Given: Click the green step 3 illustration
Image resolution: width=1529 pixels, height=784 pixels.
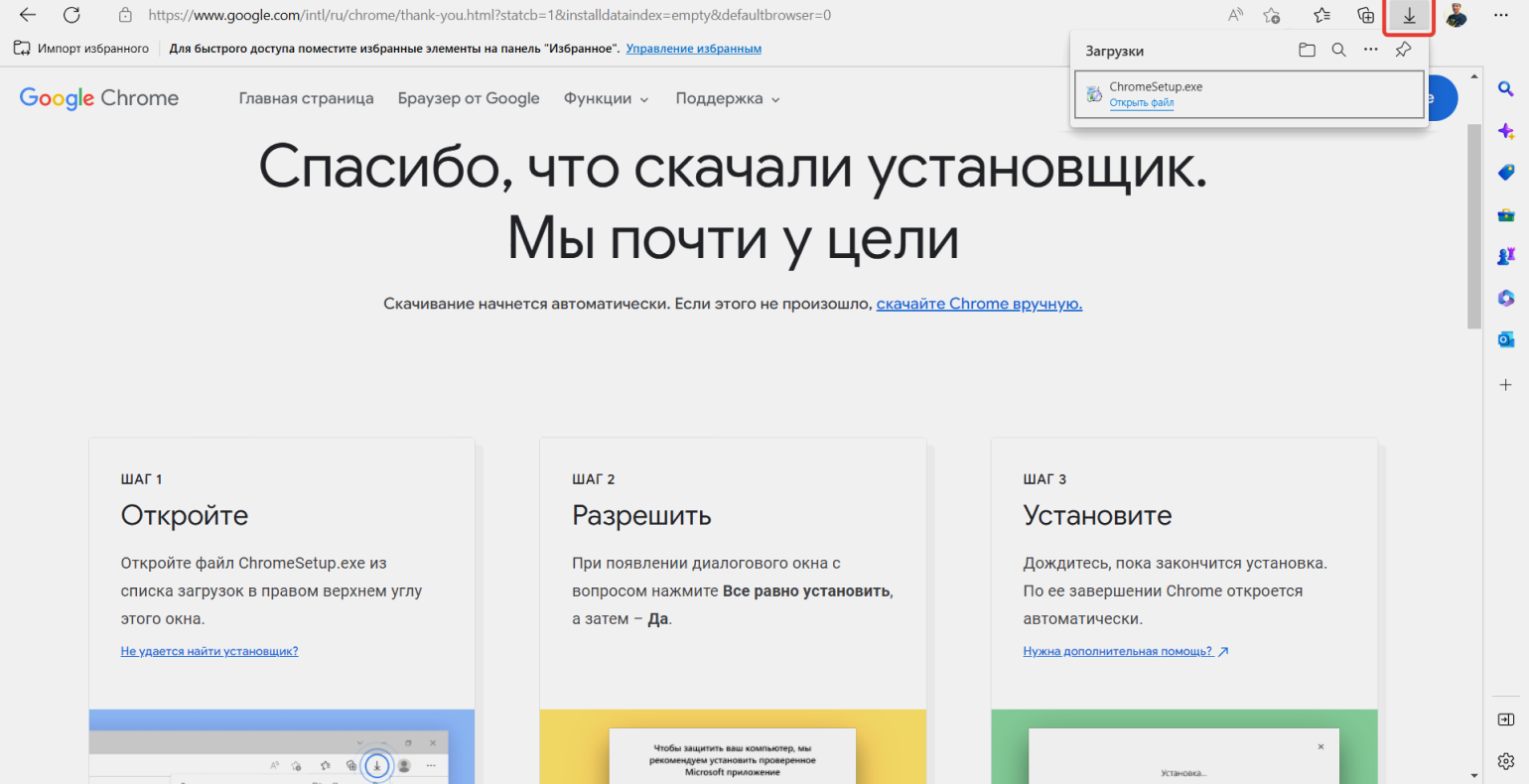Looking at the screenshot, I should tap(1184, 746).
